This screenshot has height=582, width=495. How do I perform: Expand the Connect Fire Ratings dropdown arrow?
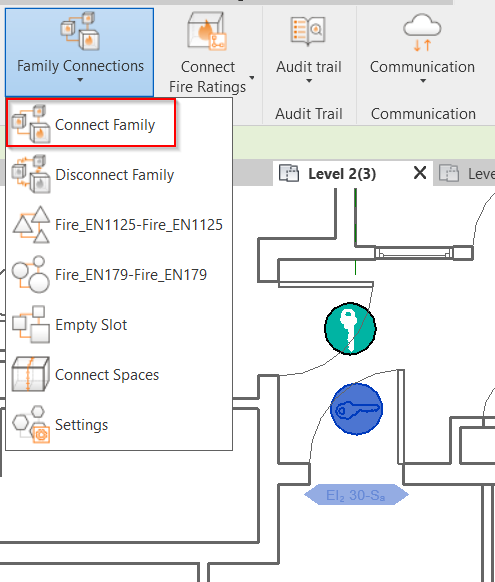[x=252, y=78]
